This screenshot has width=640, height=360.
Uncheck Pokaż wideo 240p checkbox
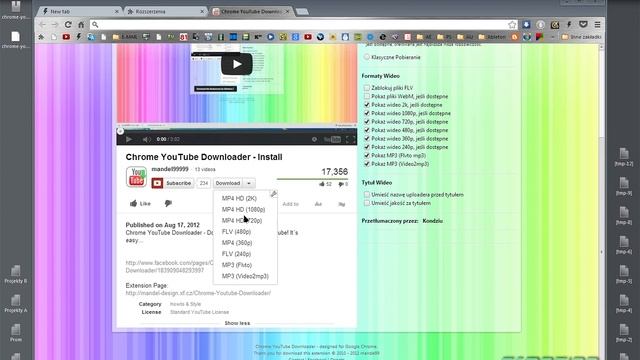(x=367, y=147)
